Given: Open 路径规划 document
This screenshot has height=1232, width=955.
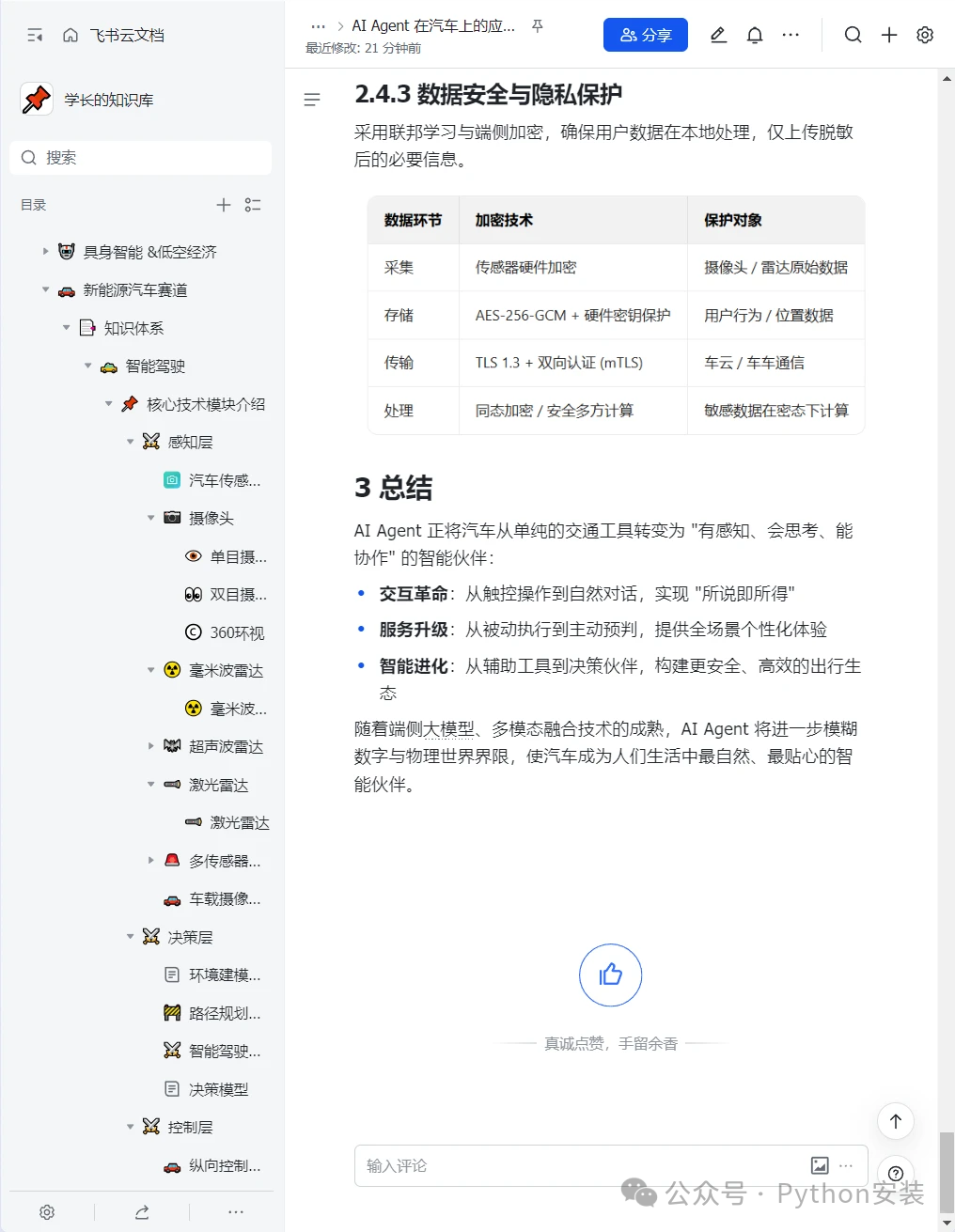Looking at the screenshot, I should [x=224, y=1013].
